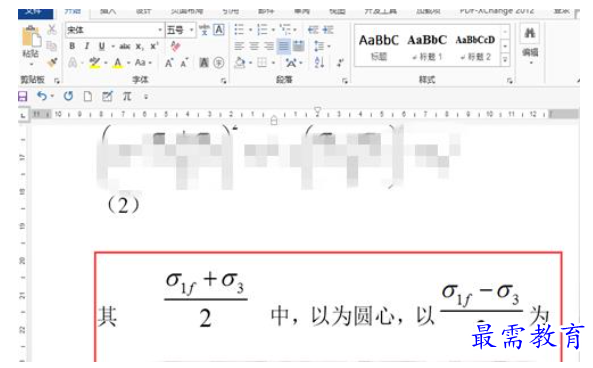The width and height of the screenshot is (593, 368).
Task: Apply paragraph shading paint bucket
Action: [x=240, y=62]
